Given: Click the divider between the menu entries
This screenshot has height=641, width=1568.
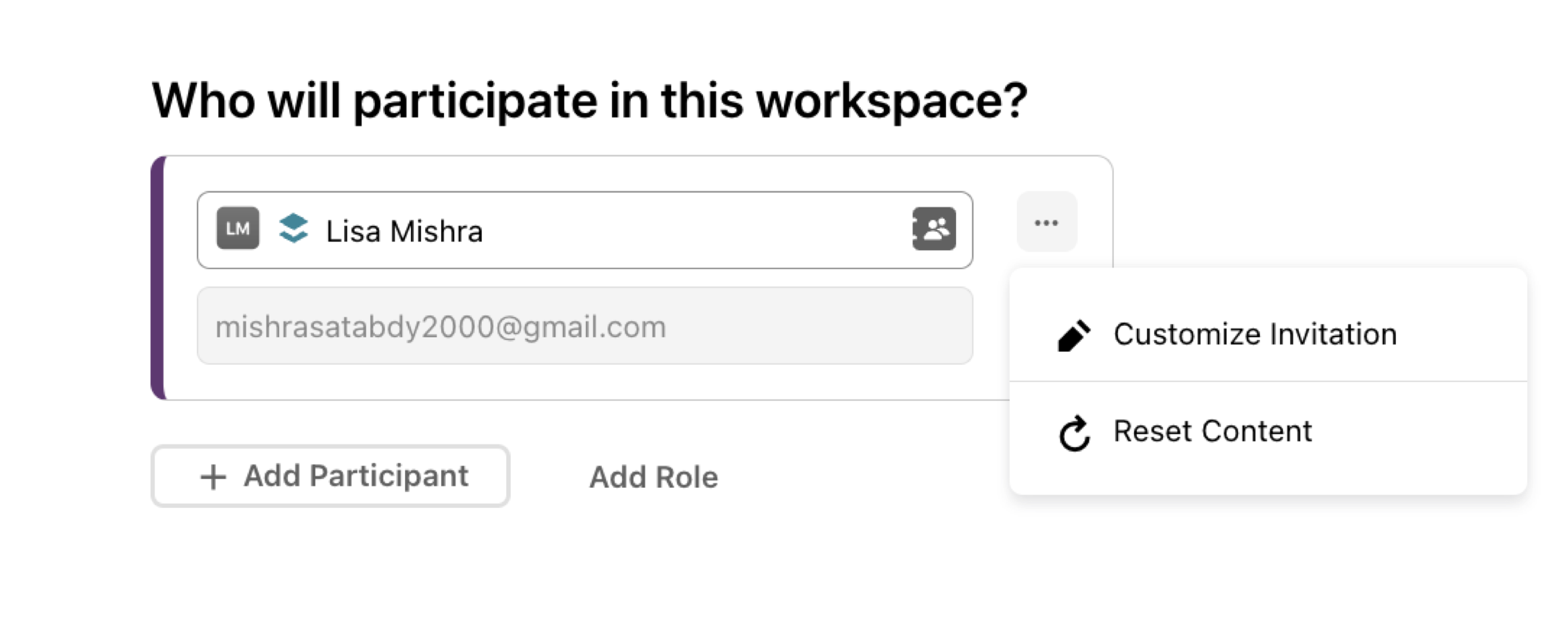Looking at the screenshot, I should [x=1268, y=381].
